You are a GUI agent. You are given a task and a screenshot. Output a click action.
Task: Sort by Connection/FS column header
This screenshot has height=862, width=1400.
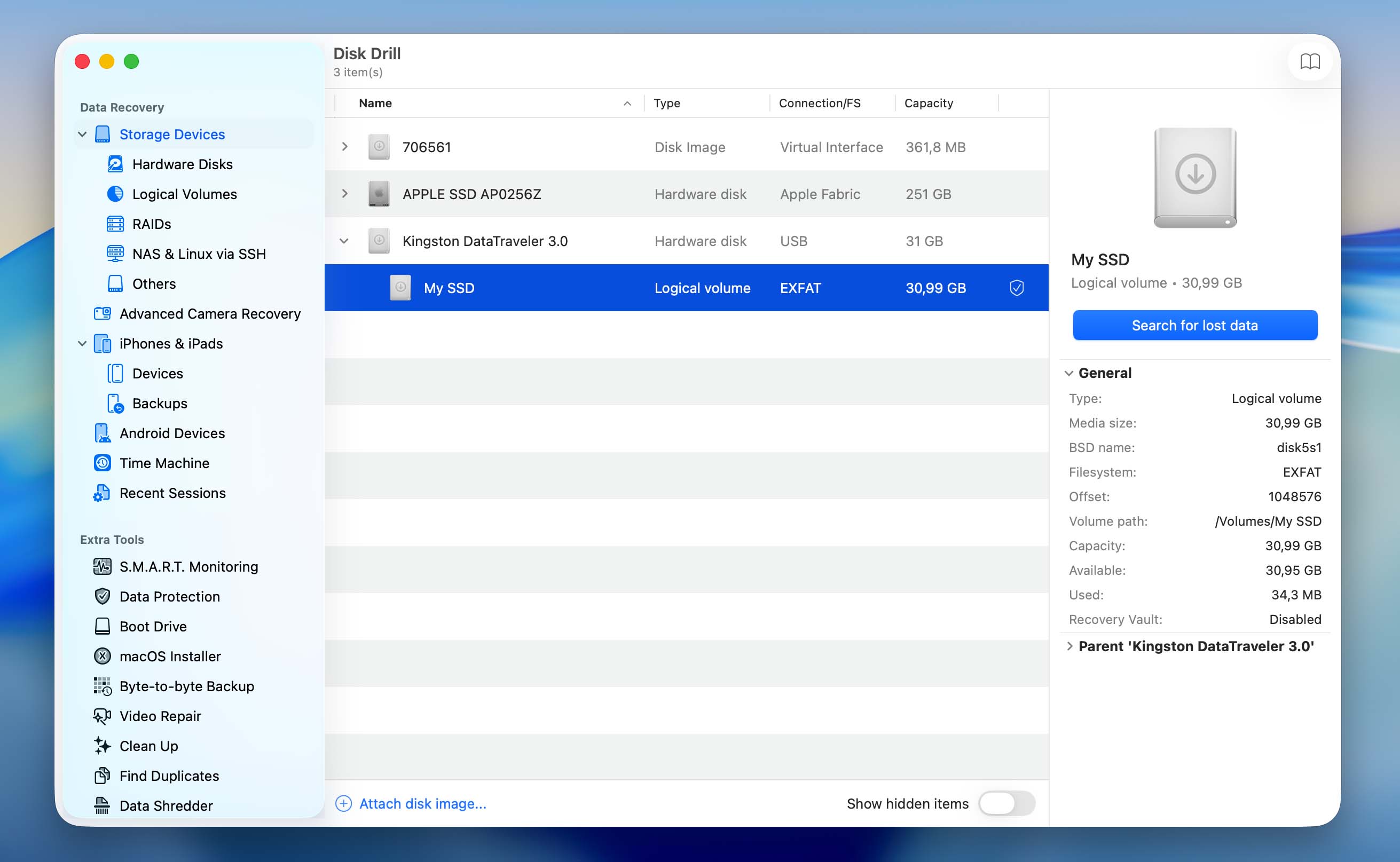(820, 103)
